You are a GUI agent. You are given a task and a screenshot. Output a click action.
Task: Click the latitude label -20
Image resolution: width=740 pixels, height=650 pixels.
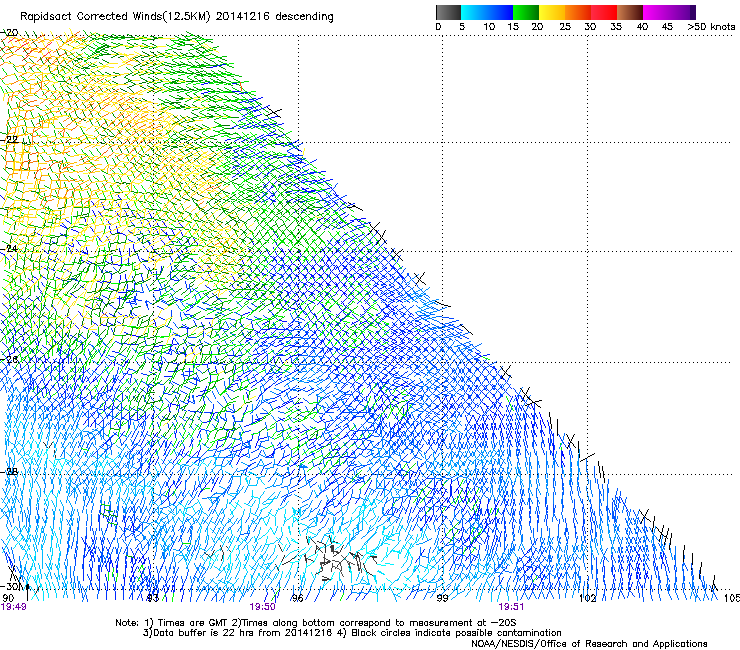click(11, 33)
